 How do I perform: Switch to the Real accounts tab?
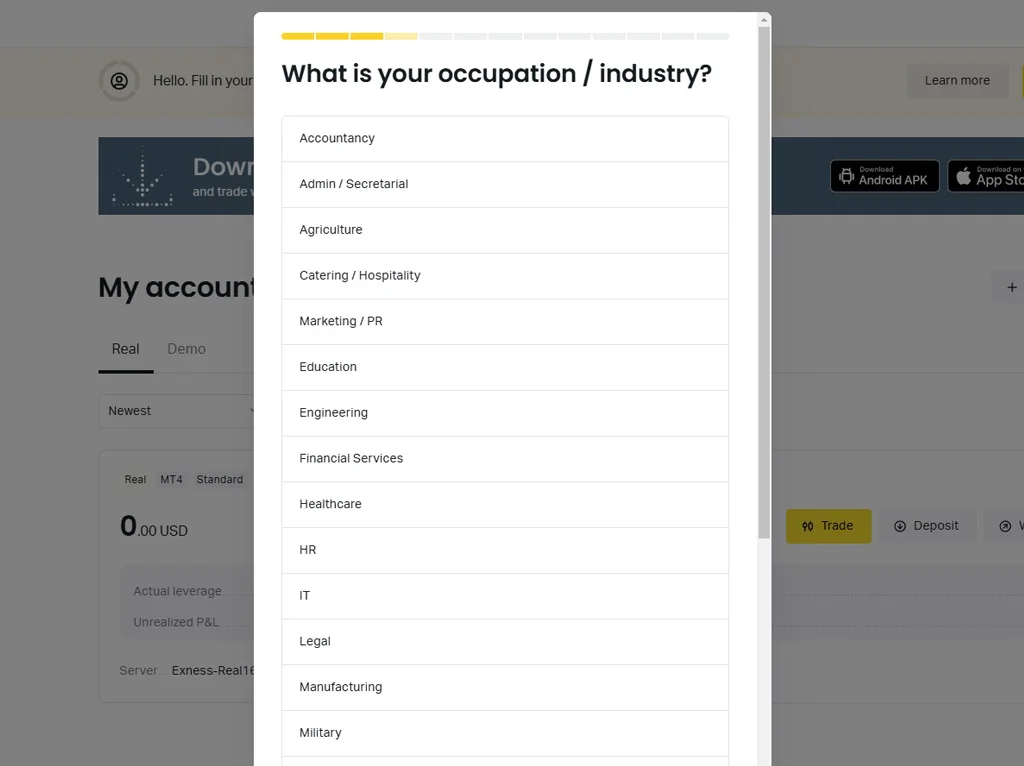pos(125,349)
